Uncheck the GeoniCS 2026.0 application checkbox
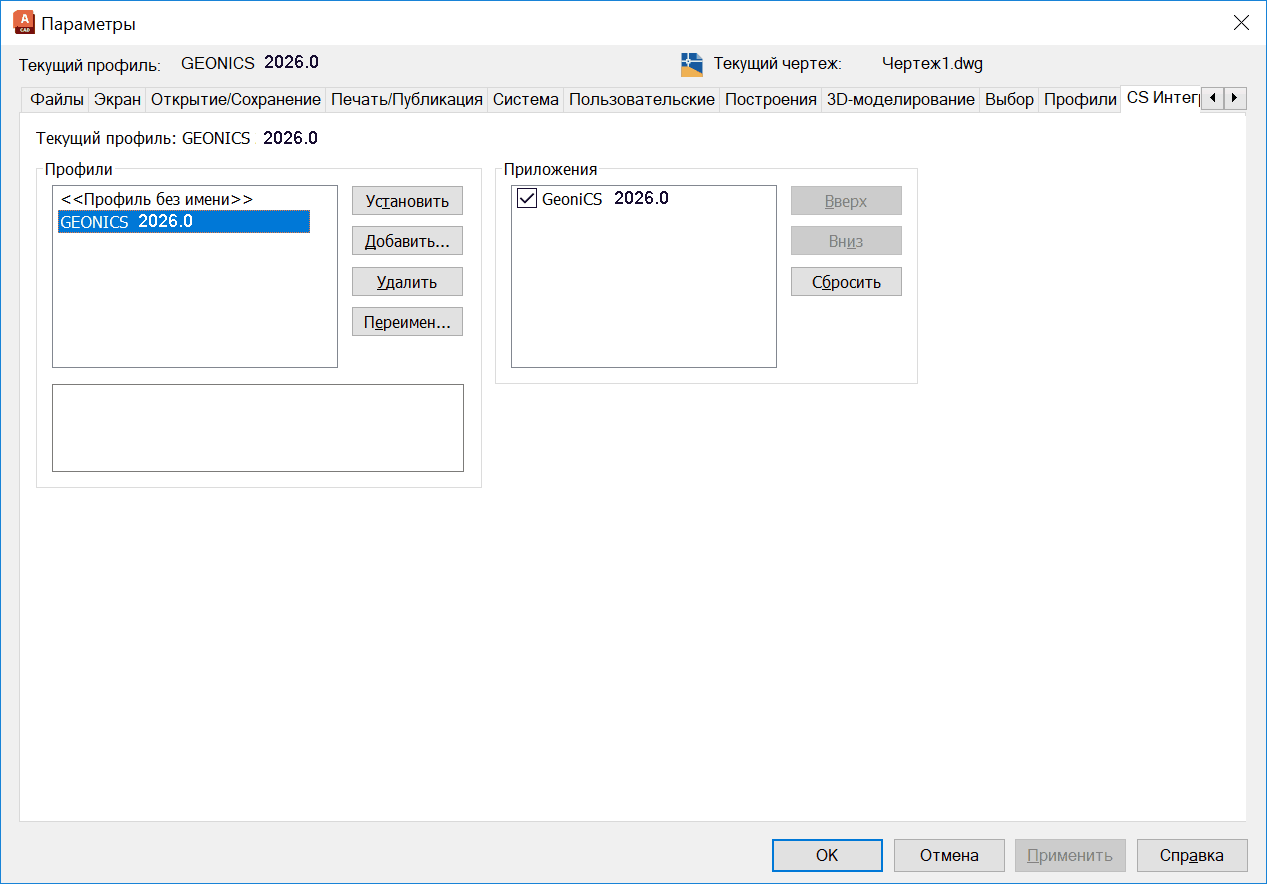The height and width of the screenshot is (884, 1267). (x=527, y=199)
